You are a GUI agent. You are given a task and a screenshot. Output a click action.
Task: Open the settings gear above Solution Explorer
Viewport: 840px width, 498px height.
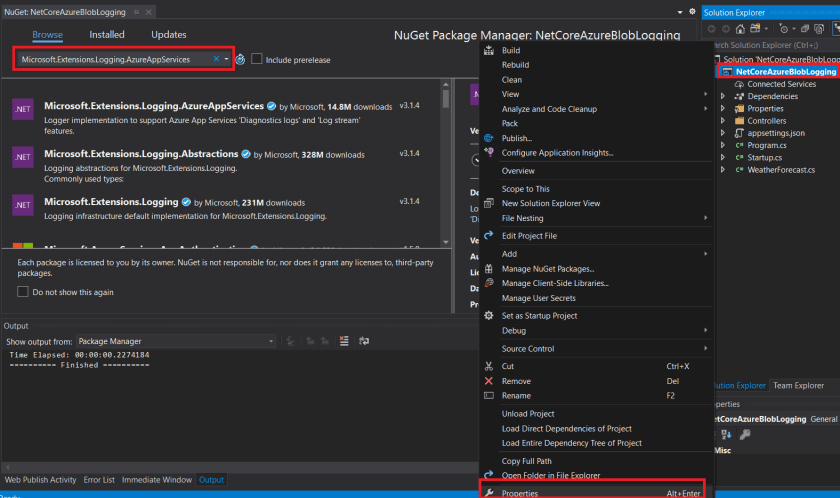(x=692, y=12)
